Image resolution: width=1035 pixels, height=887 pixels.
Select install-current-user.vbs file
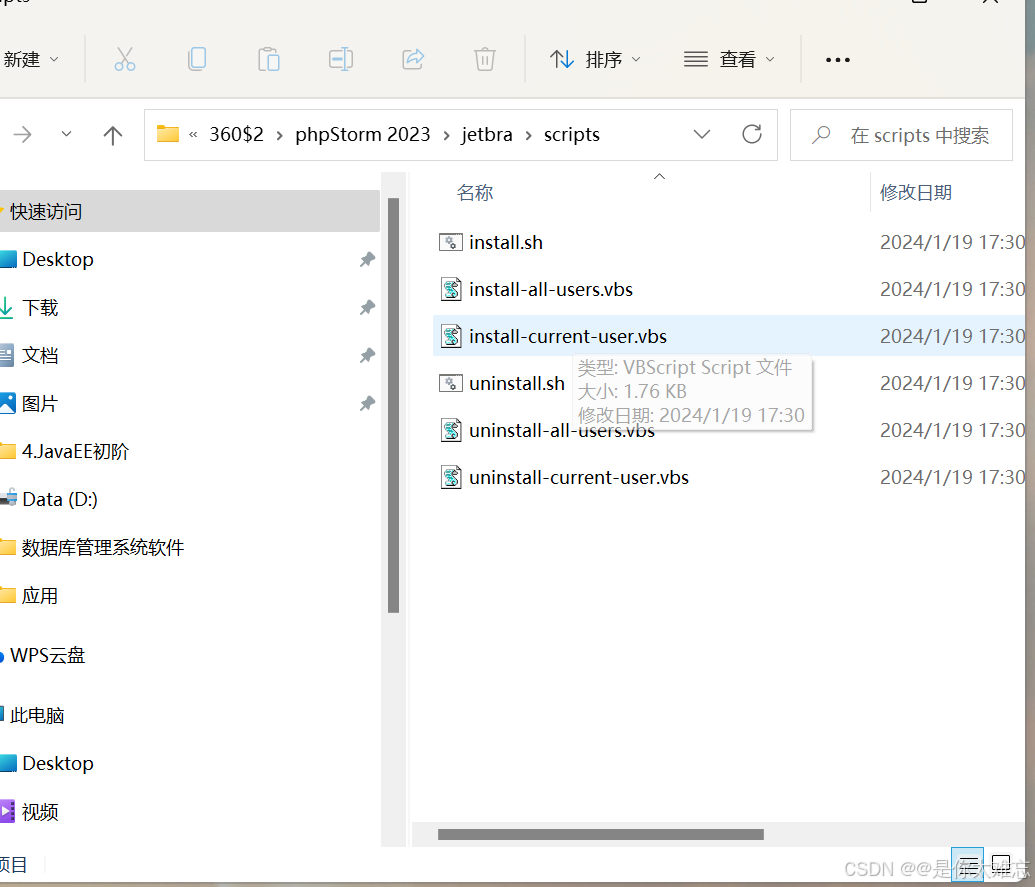(x=729, y=336)
